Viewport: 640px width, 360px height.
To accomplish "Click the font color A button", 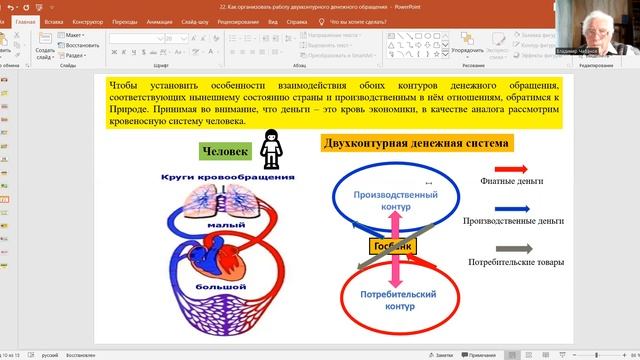I will point(211,52).
